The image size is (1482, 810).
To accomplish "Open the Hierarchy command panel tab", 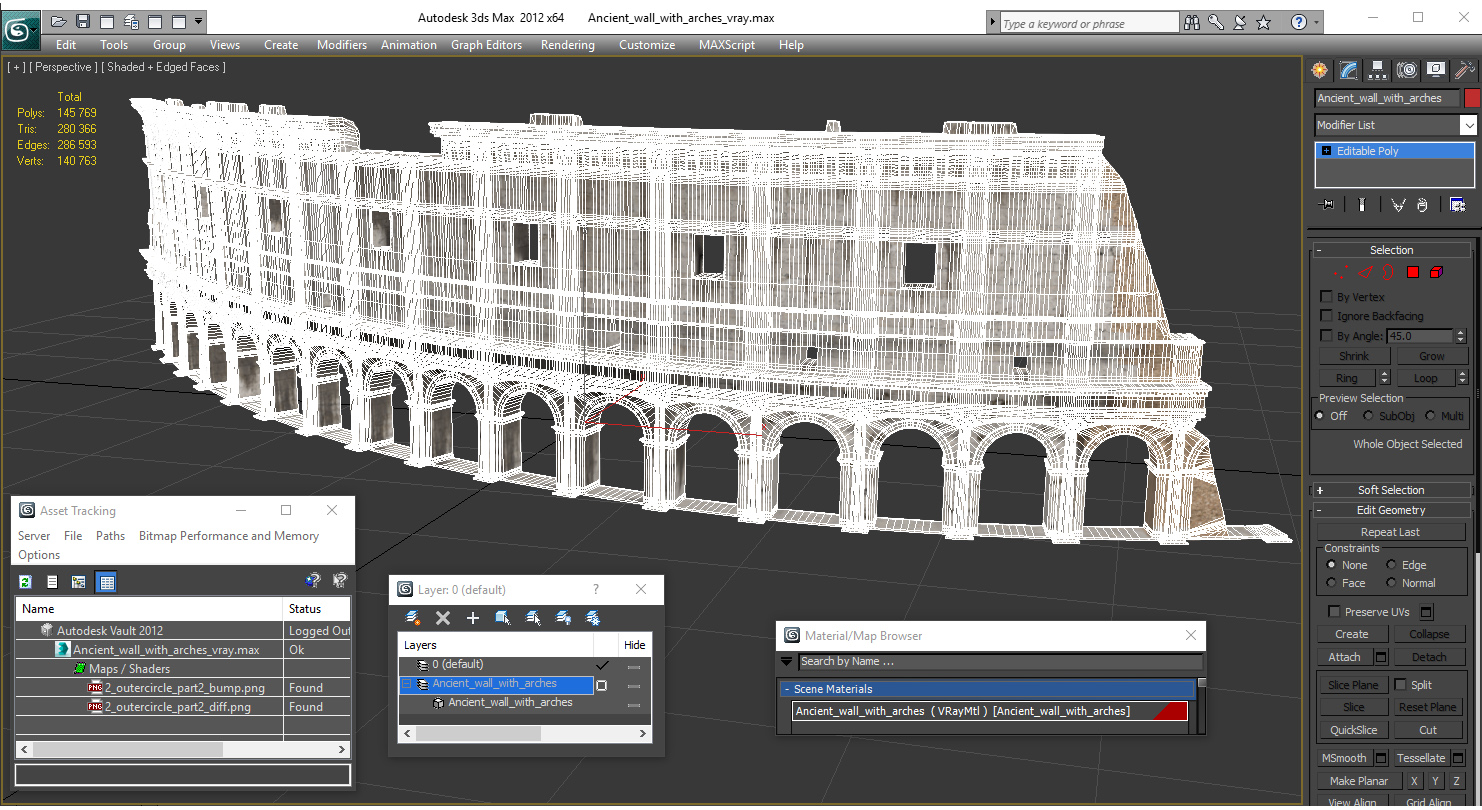I will click(x=1378, y=70).
